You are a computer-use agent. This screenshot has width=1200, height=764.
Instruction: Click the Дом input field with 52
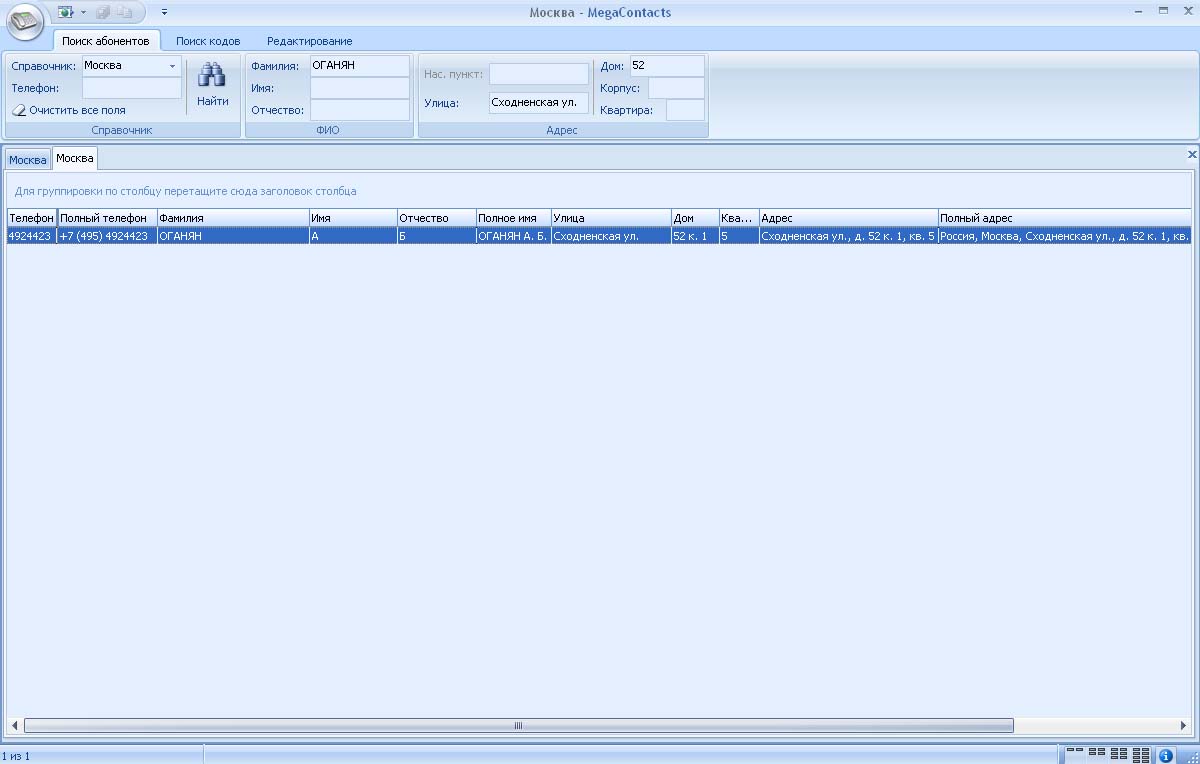pos(667,66)
